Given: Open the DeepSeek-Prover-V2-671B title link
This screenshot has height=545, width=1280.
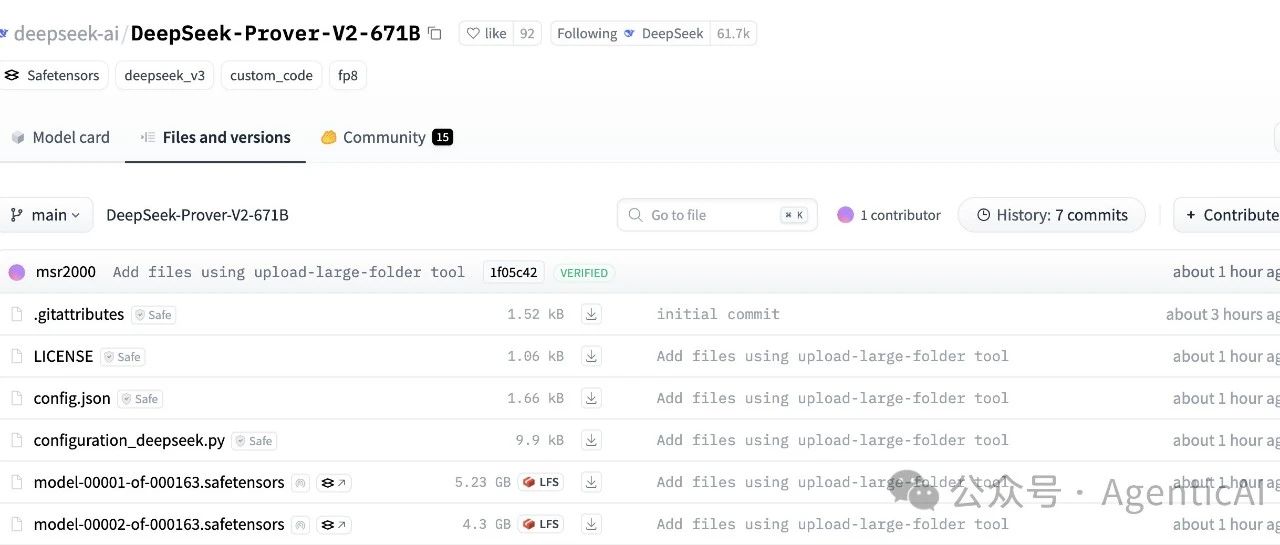Looking at the screenshot, I should click(275, 33).
